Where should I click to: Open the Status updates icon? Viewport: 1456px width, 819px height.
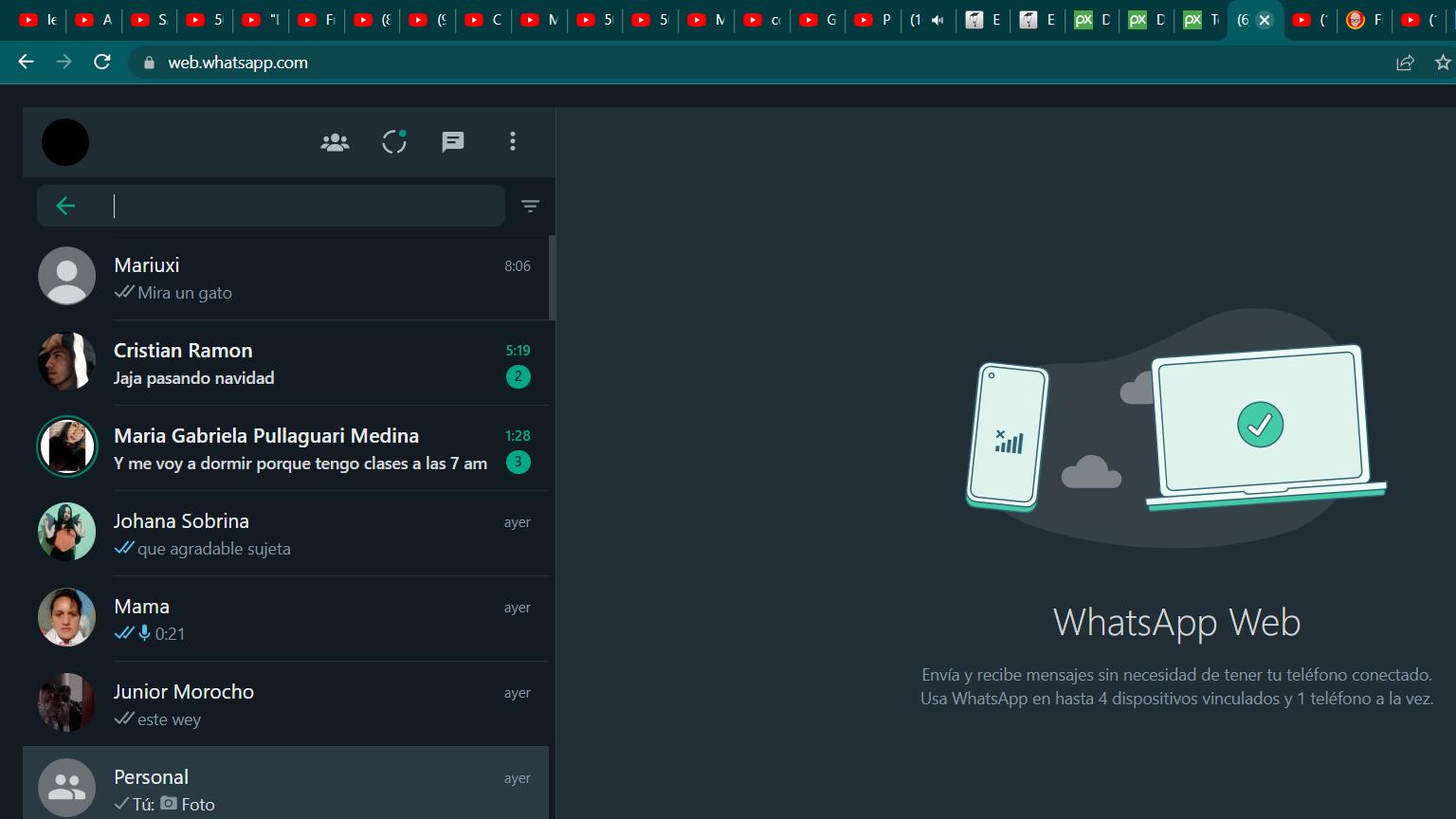pos(394,142)
